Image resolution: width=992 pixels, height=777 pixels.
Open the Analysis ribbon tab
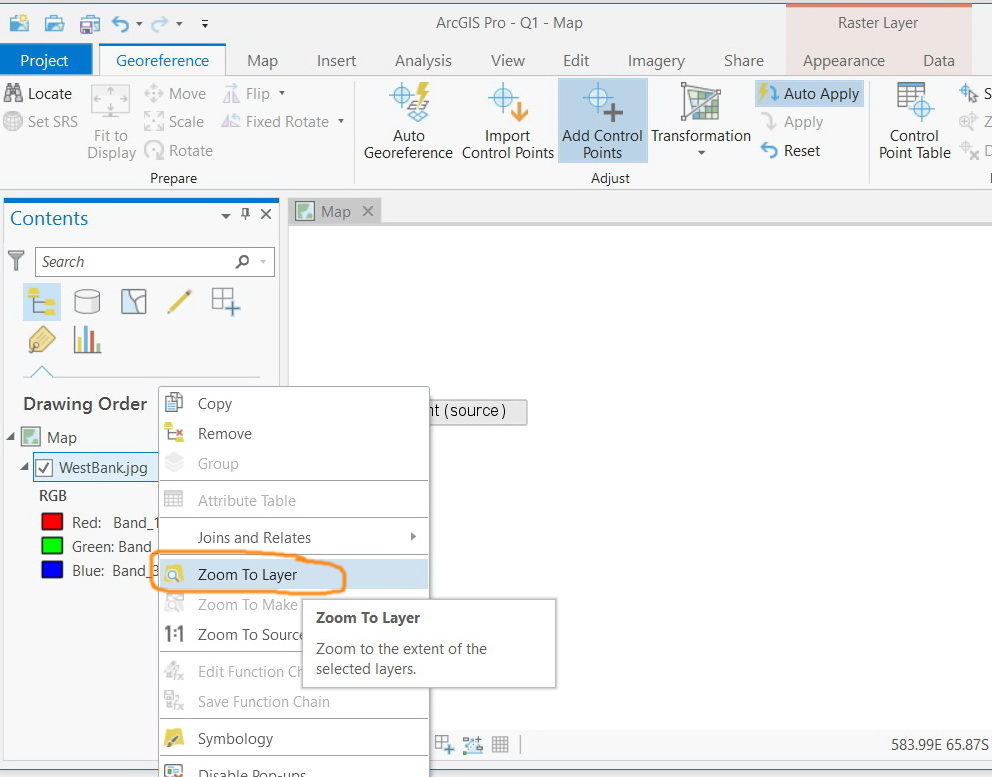423,61
